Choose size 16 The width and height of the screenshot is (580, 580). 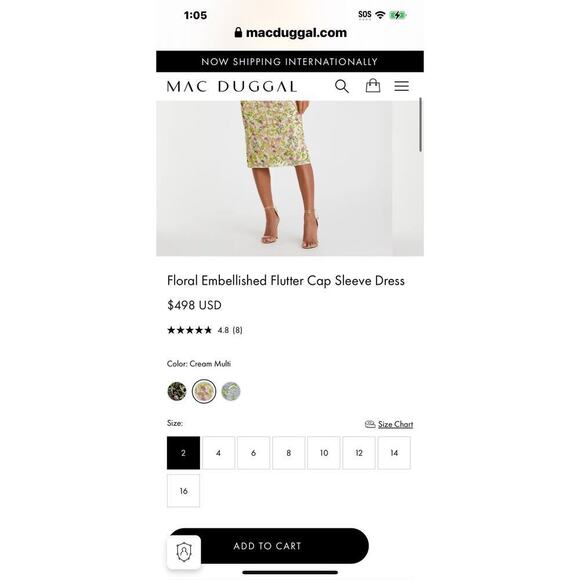coord(183,491)
